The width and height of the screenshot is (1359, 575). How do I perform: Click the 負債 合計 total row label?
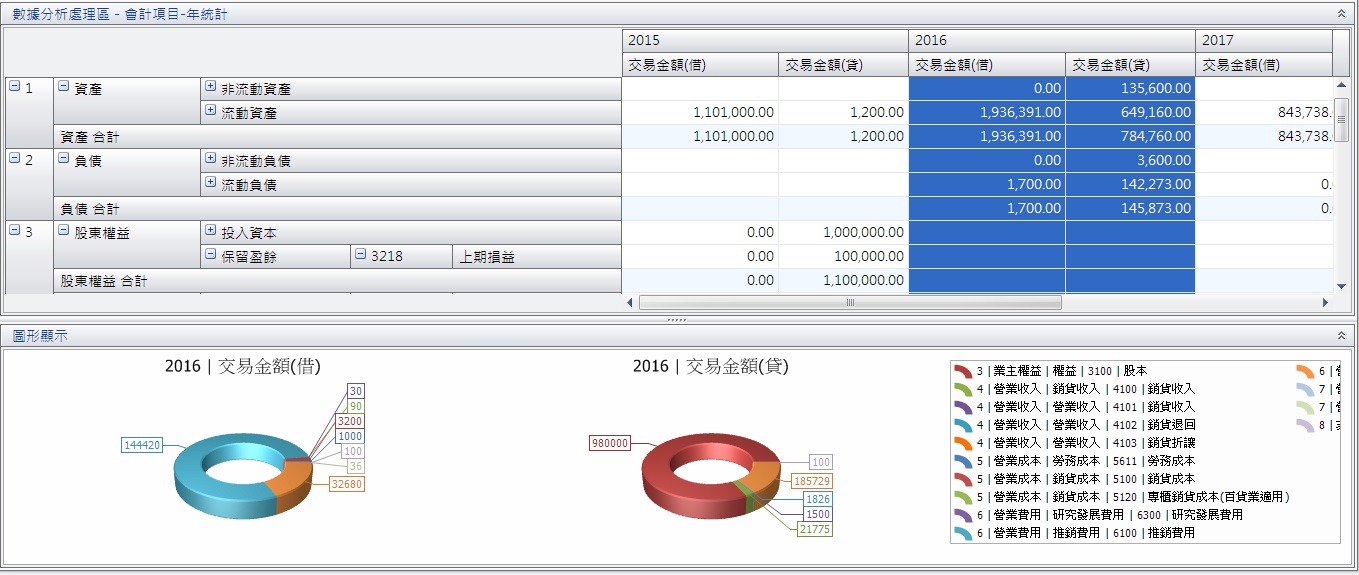[337, 209]
